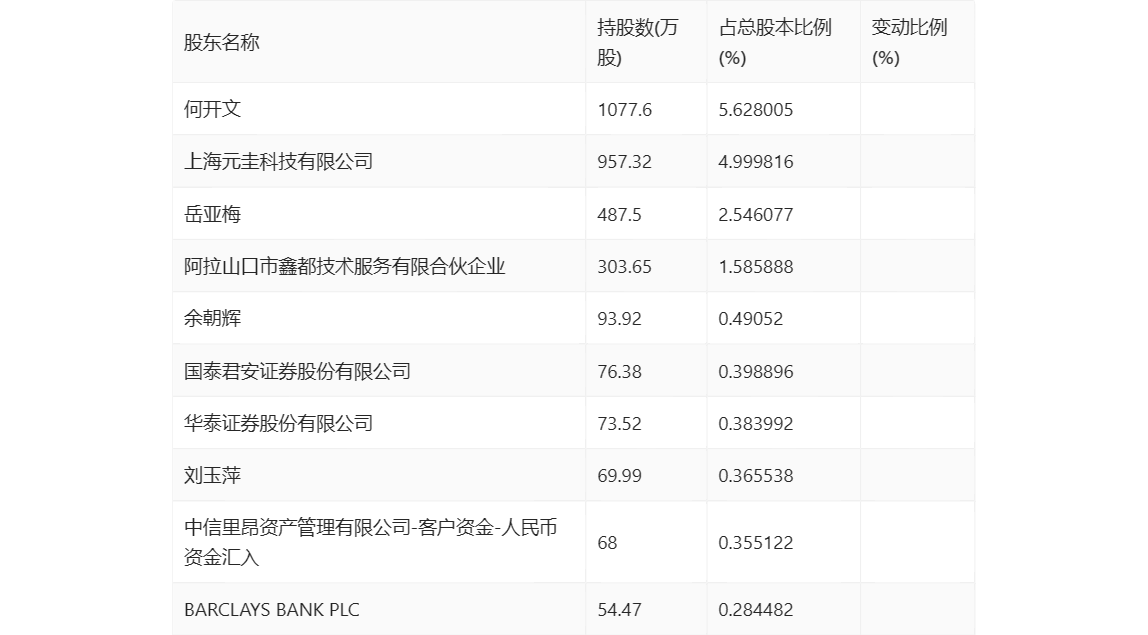Screen dimensions: 1148x635
Task: Select shareholder name 刘玉萍
Action: [x=212, y=475]
